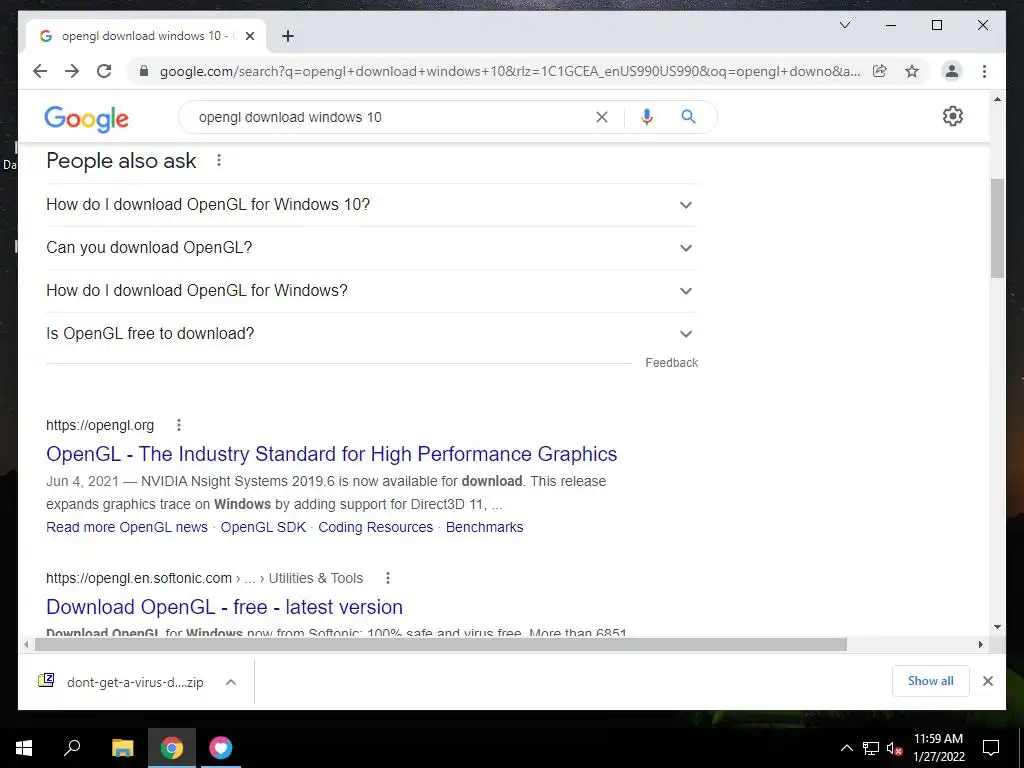Open the Windows Start menu
Viewport: 1024px width, 768px height.
[x=24, y=748]
